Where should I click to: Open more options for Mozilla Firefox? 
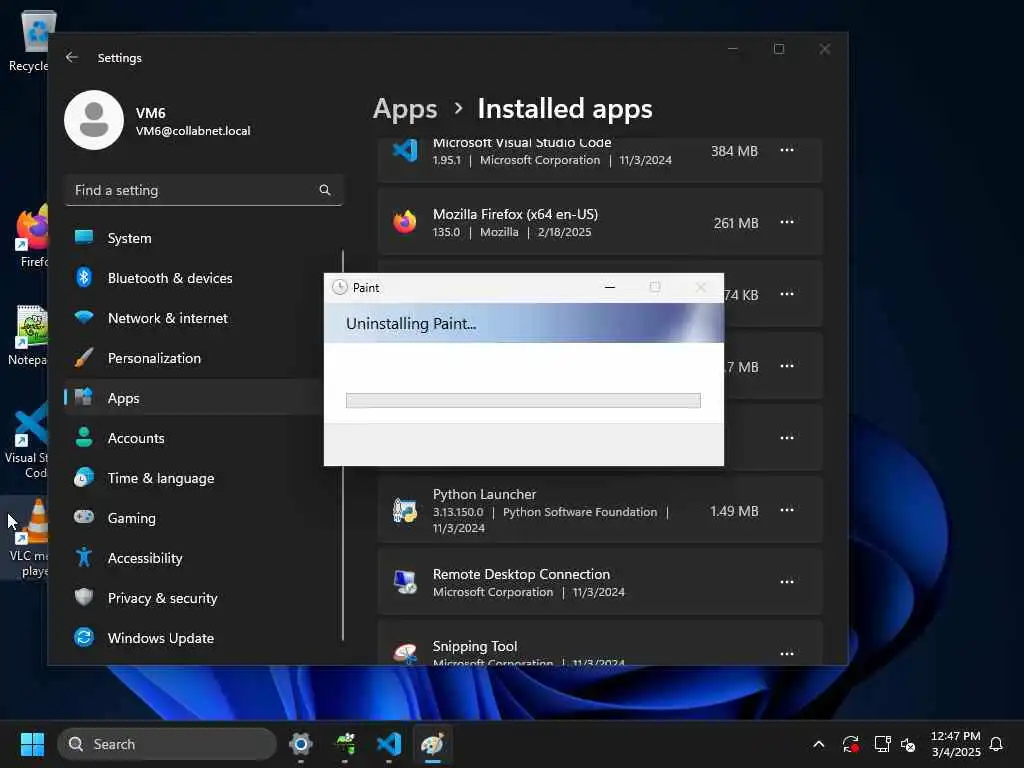coord(787,222)
